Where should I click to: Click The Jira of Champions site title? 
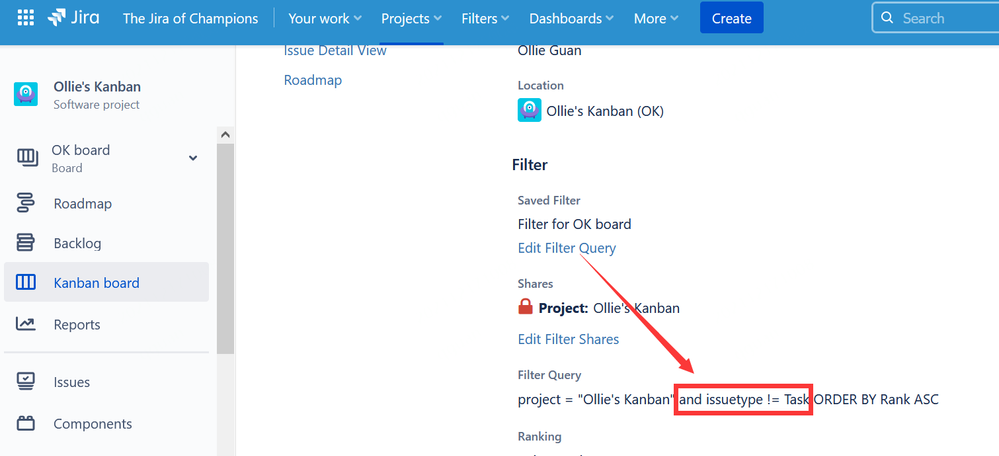click(190, 18)
